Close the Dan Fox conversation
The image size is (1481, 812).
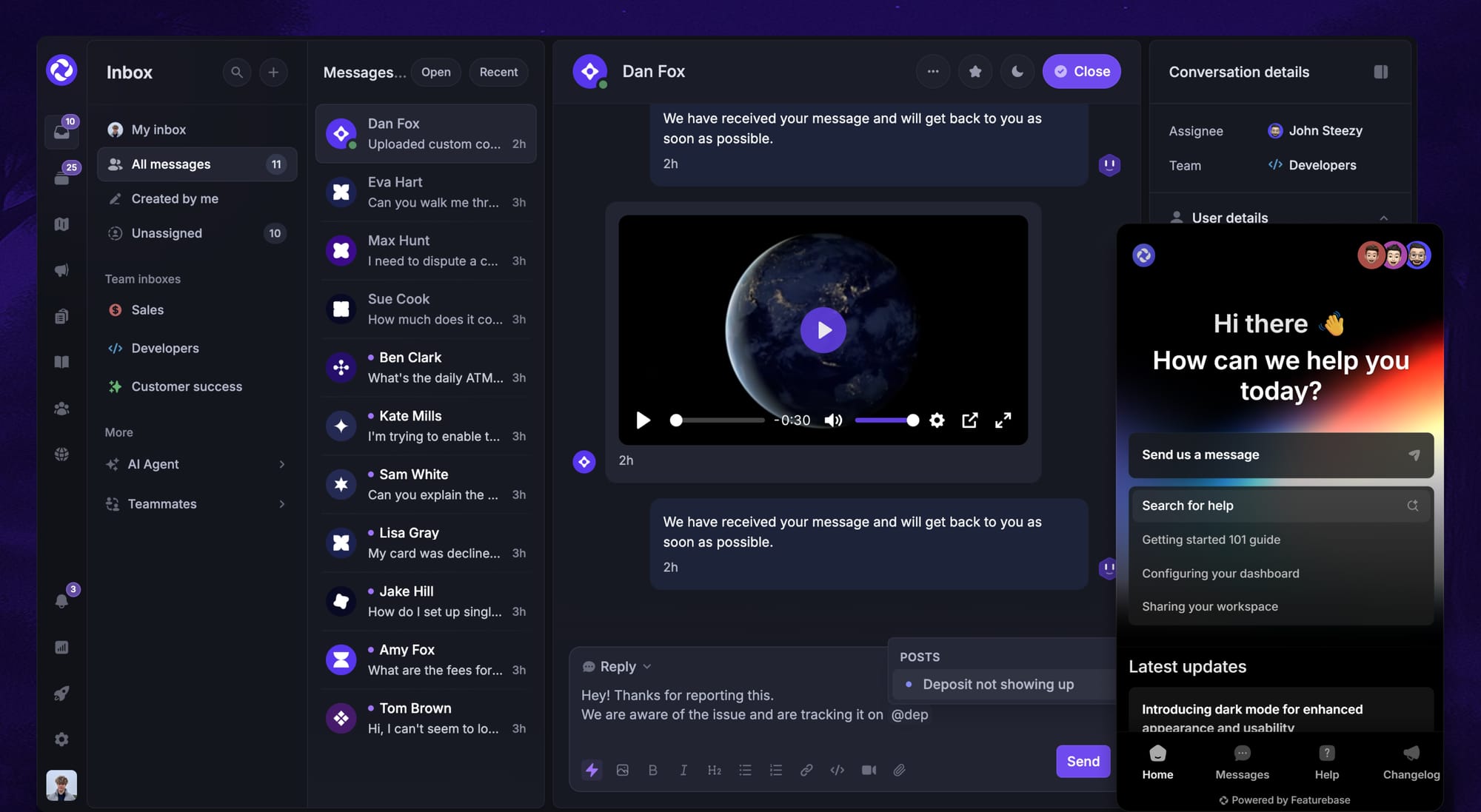[x=1081, y=71]
